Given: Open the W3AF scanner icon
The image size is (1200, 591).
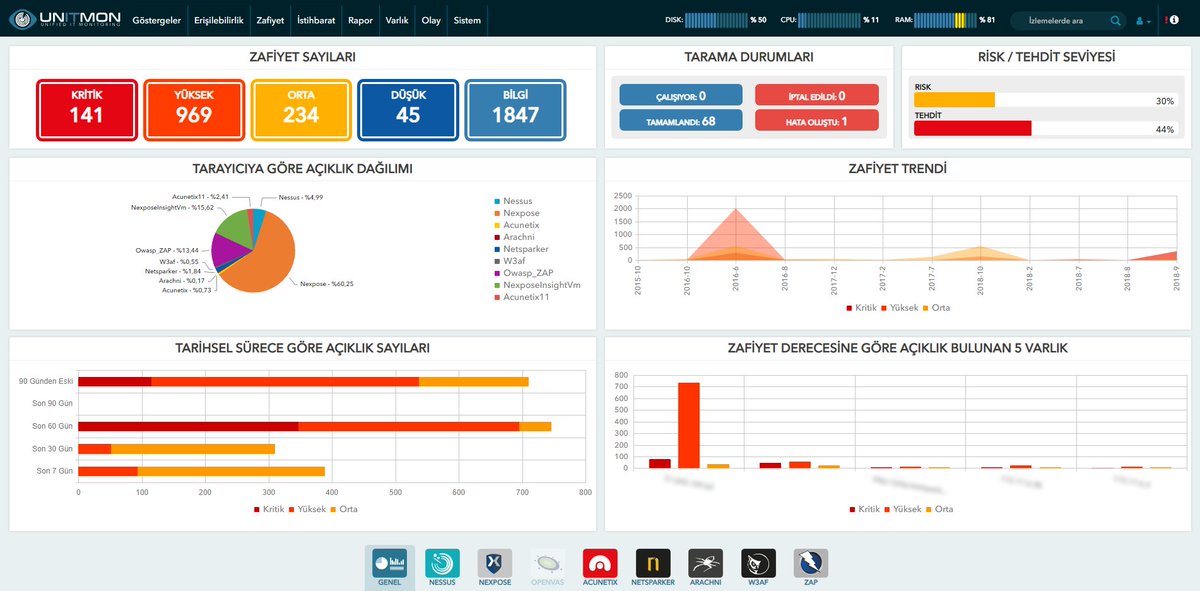Looking at the screenshot, I should point(758,567).
